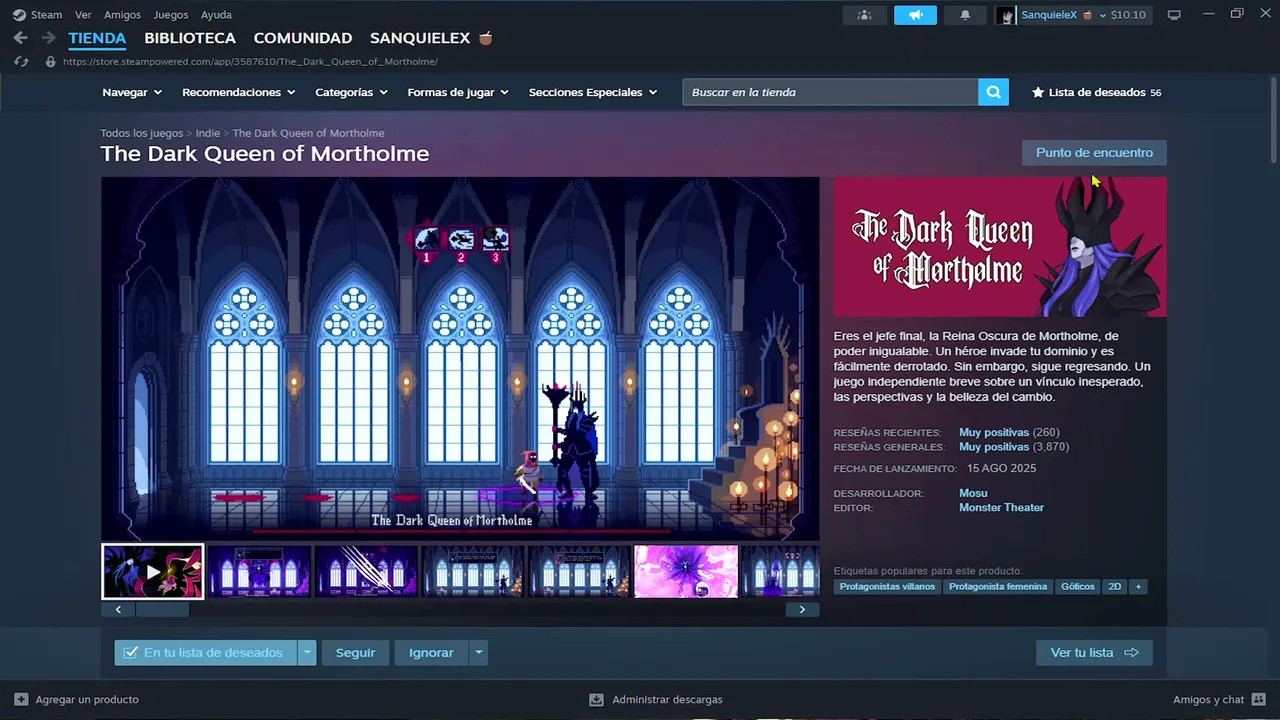Open the Recomendaciones dropdown menu
The height and width of the screenshot is (720, 1280).
click(x=239, y=92)
